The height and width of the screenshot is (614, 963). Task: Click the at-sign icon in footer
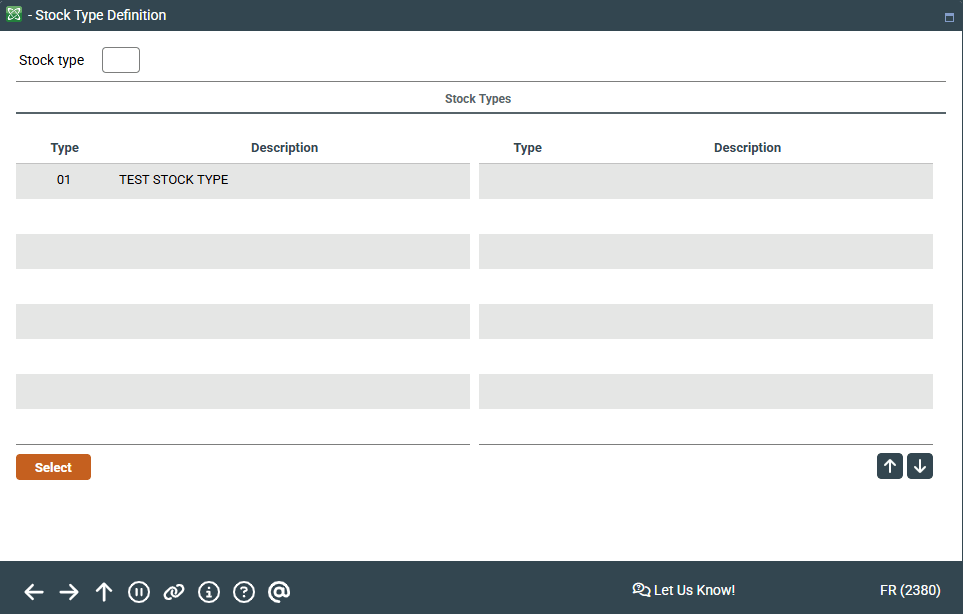[x=279, y=592]
